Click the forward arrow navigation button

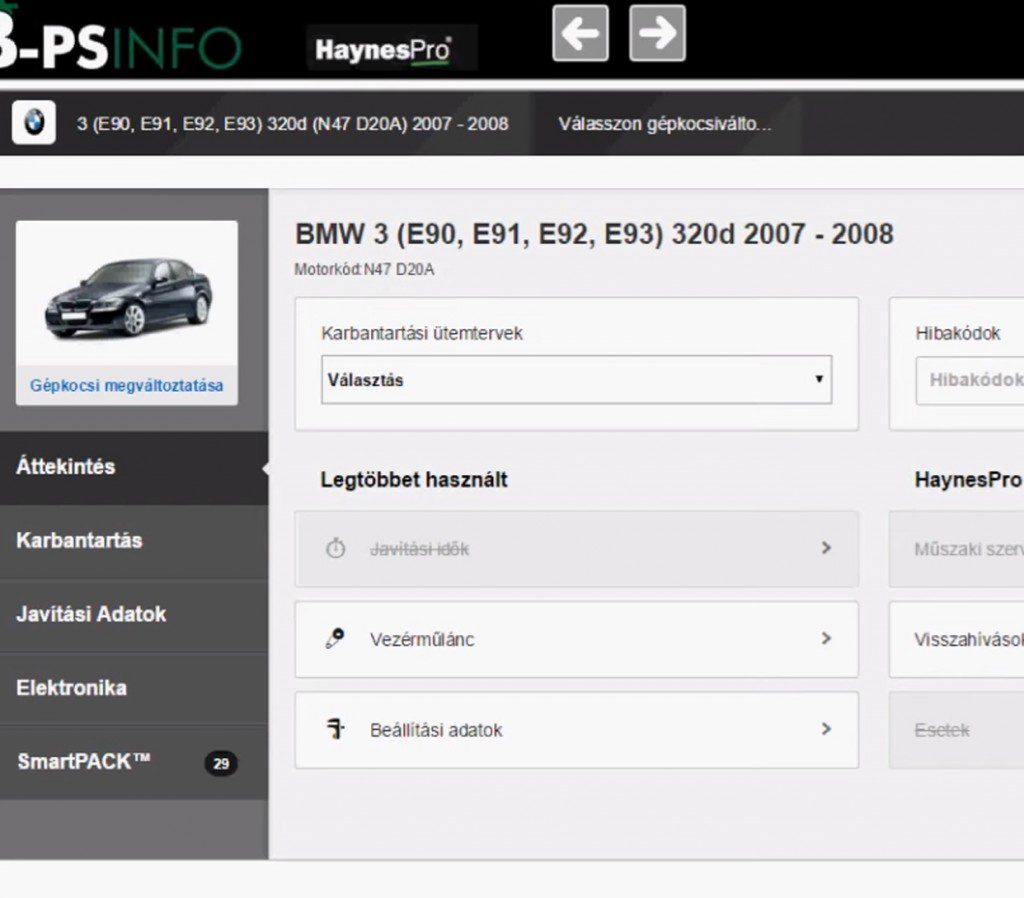(x=658, y=33)
